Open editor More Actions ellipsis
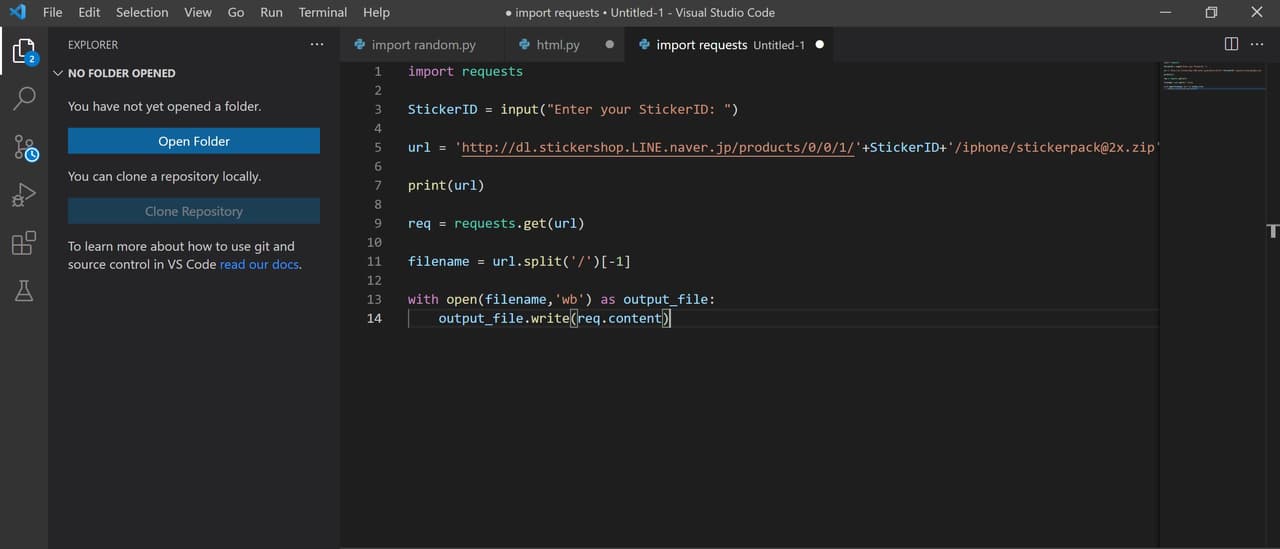 [x=1257, y=44]
